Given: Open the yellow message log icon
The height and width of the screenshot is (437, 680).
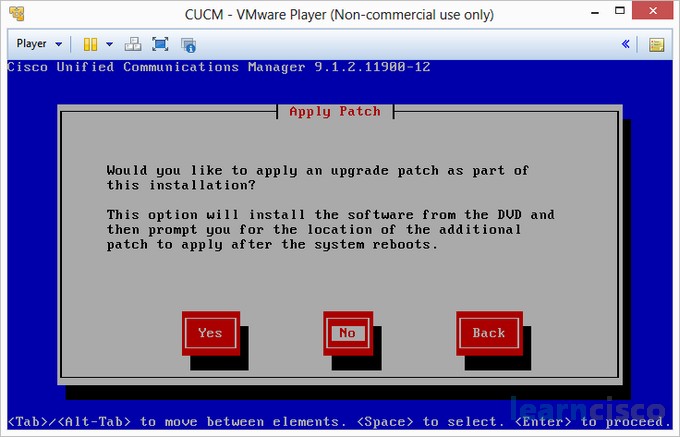Looking at the screenshot, I should (656, 44).
